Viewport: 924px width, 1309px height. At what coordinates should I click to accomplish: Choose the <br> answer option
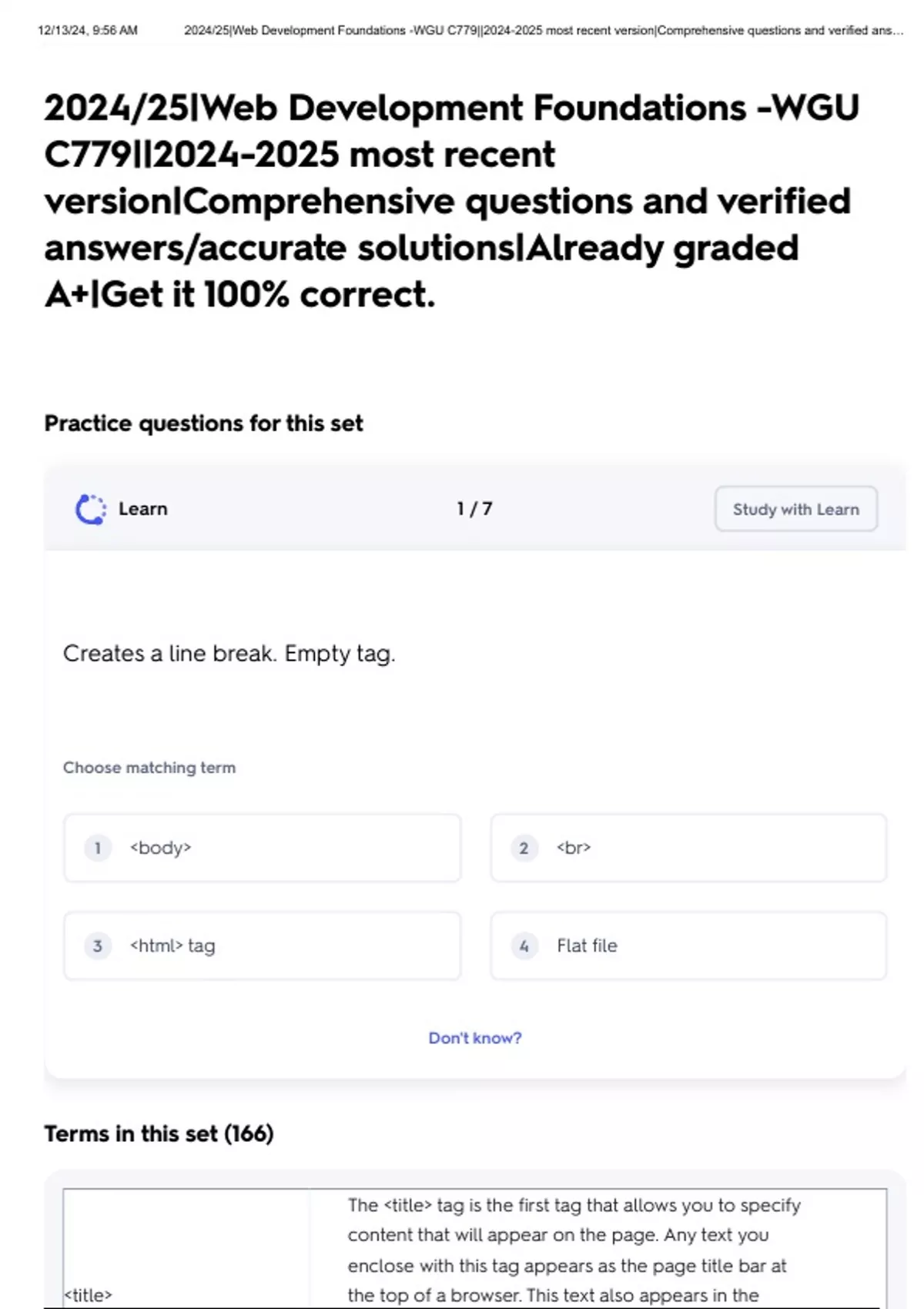point(688,848)
